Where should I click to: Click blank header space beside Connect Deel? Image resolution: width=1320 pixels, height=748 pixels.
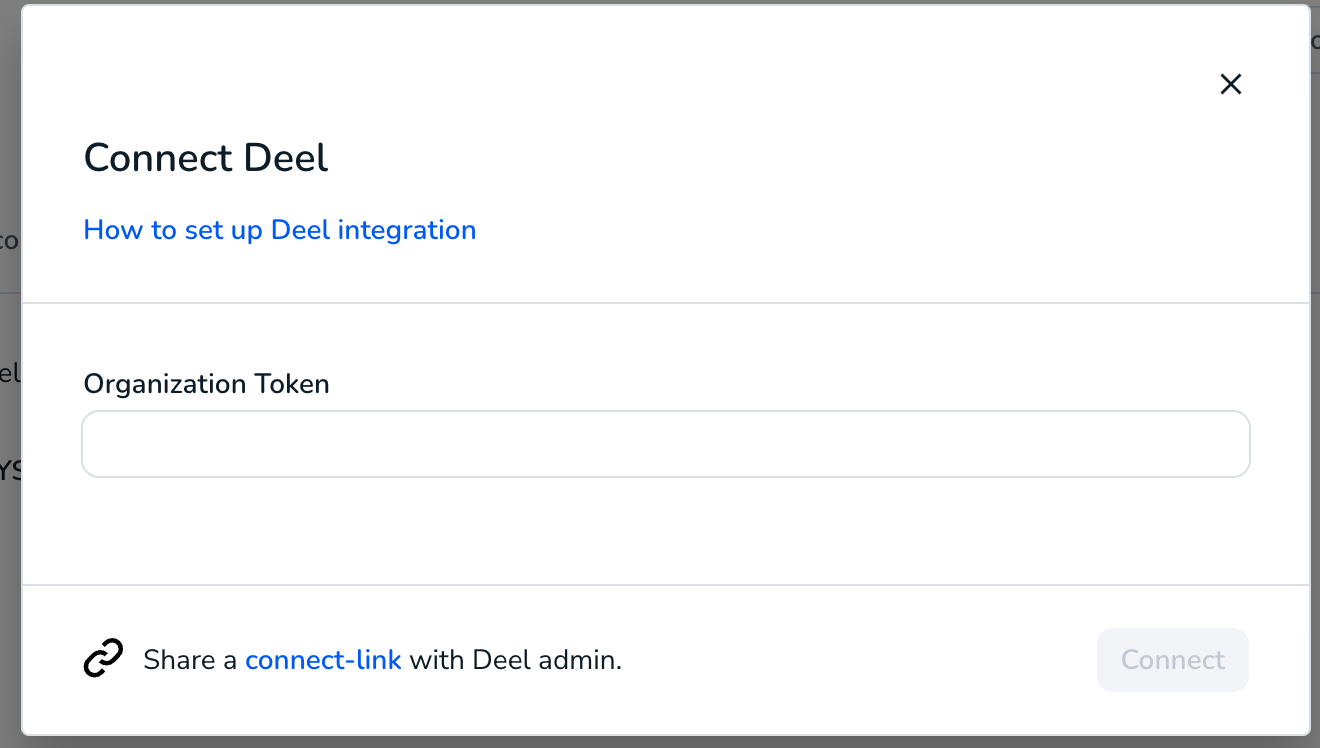[x=760, y=158]
